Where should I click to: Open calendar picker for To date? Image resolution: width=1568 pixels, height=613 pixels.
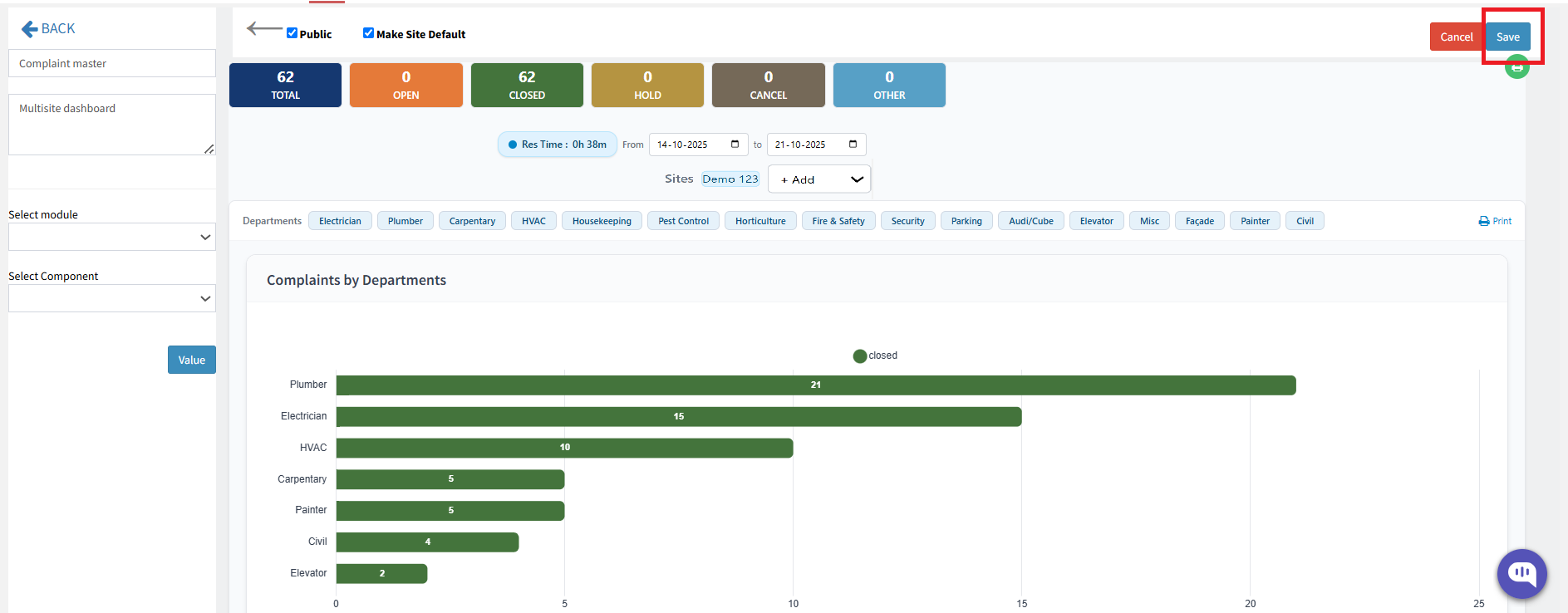click(853, 145)
